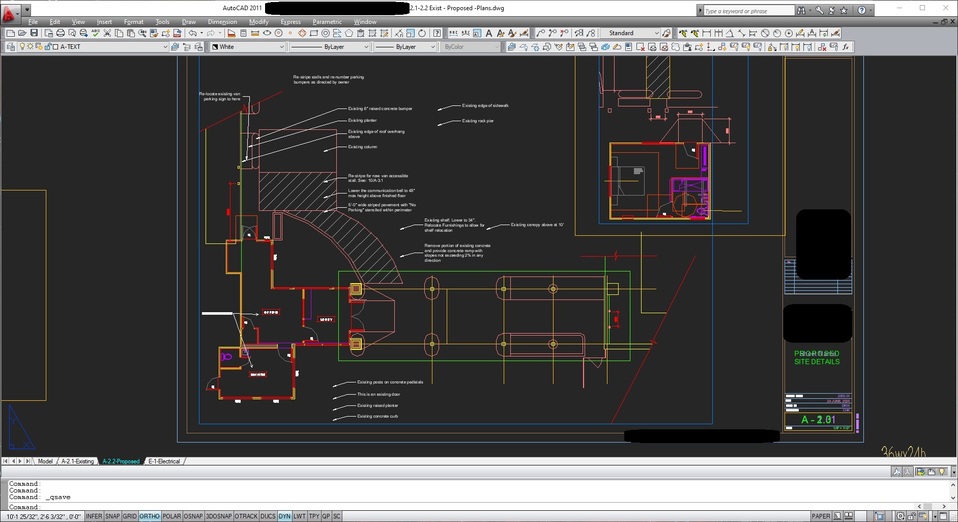
Task: Turn on GRID display in status bar
Action: click(130, 516)
